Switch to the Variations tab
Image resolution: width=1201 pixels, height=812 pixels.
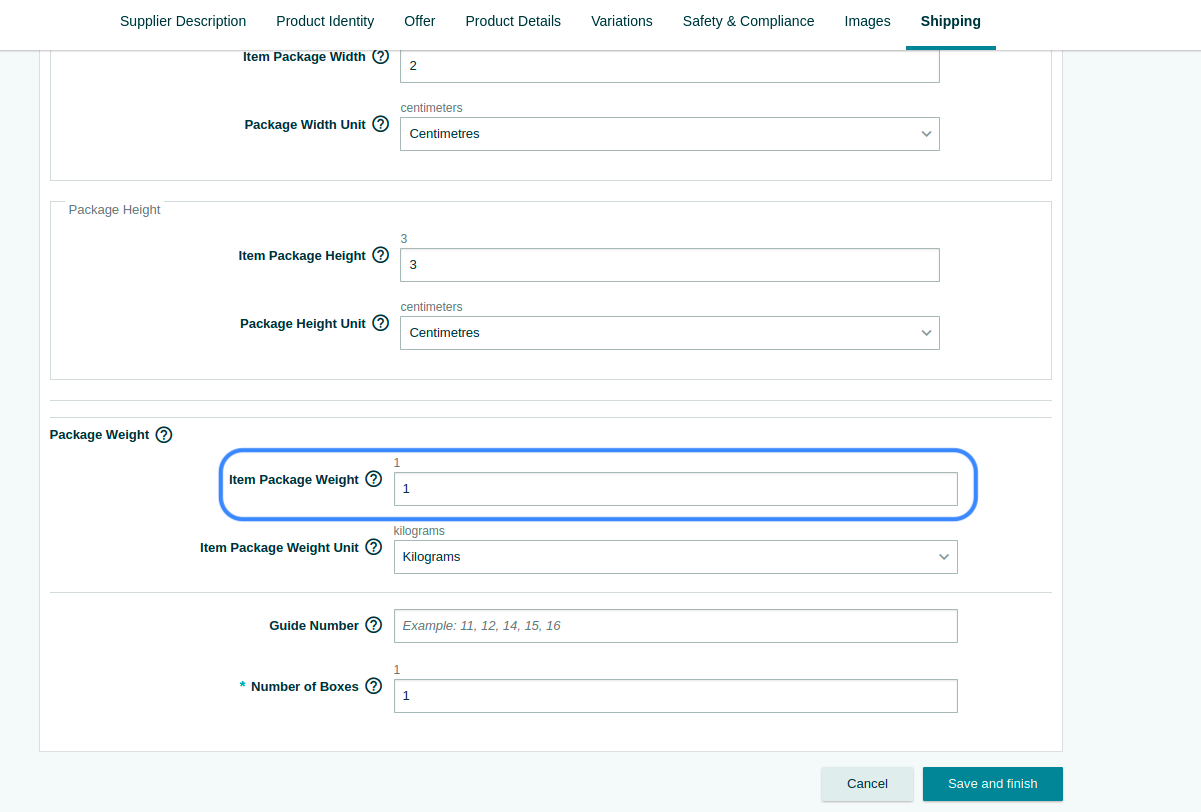coord(622,21)
